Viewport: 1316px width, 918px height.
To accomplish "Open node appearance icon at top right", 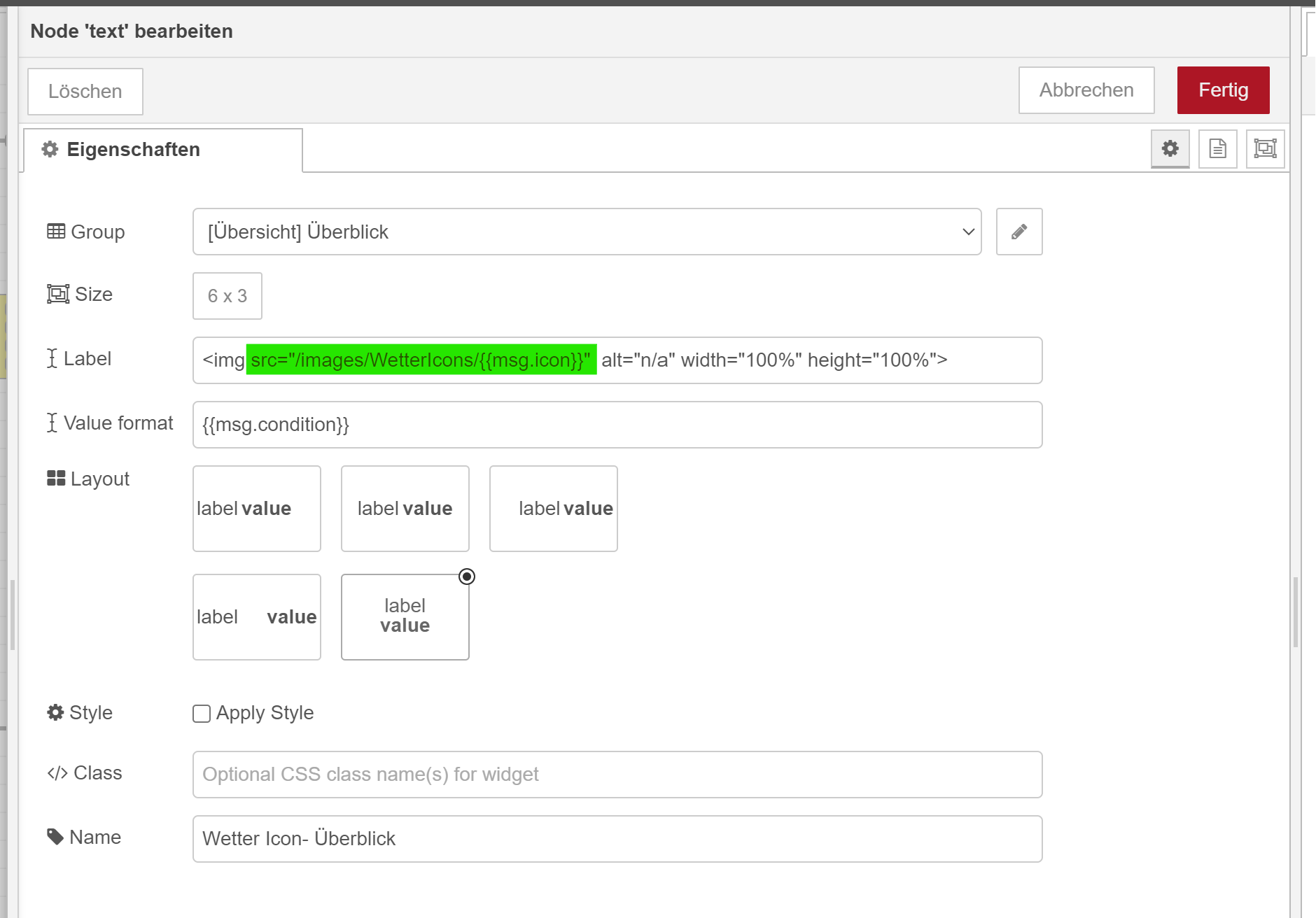I will (x=1265, y=148).
